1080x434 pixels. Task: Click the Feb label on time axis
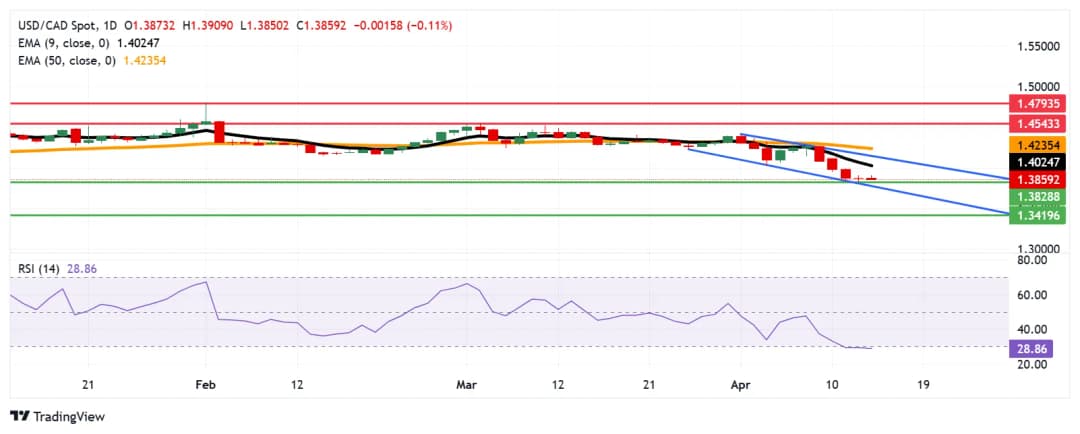click(x=205, y=385)
